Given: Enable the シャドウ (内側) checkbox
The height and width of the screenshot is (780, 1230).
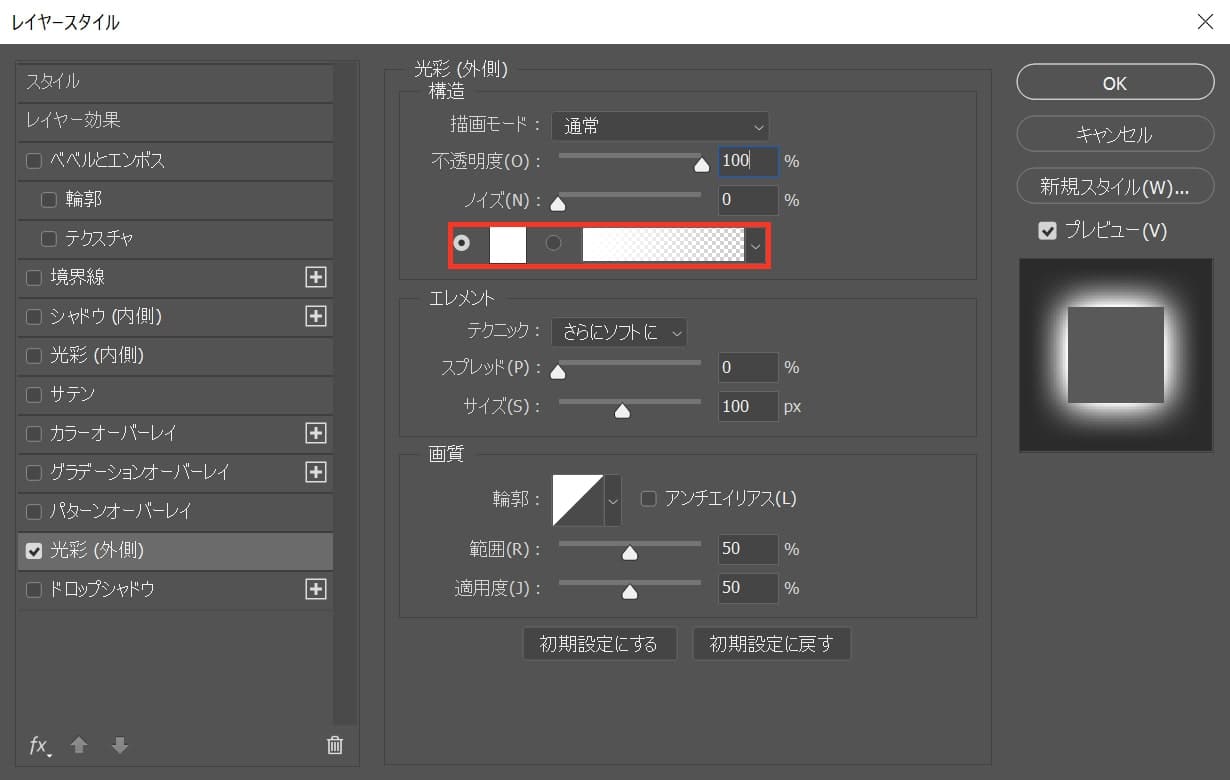Looking at the screenshot, I should click(34, 316).
